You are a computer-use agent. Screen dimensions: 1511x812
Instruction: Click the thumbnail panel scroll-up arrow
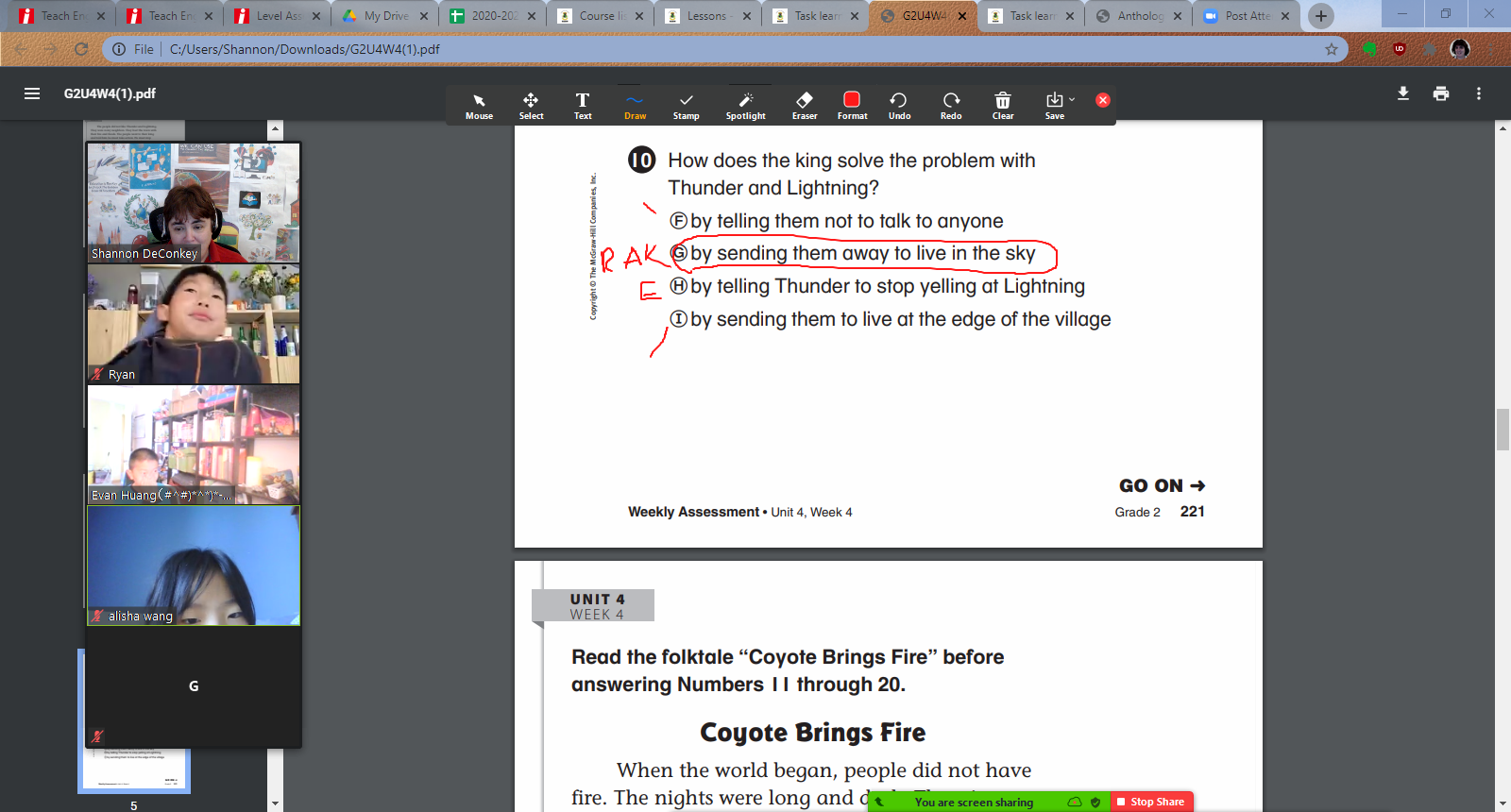tap(275, 127)
